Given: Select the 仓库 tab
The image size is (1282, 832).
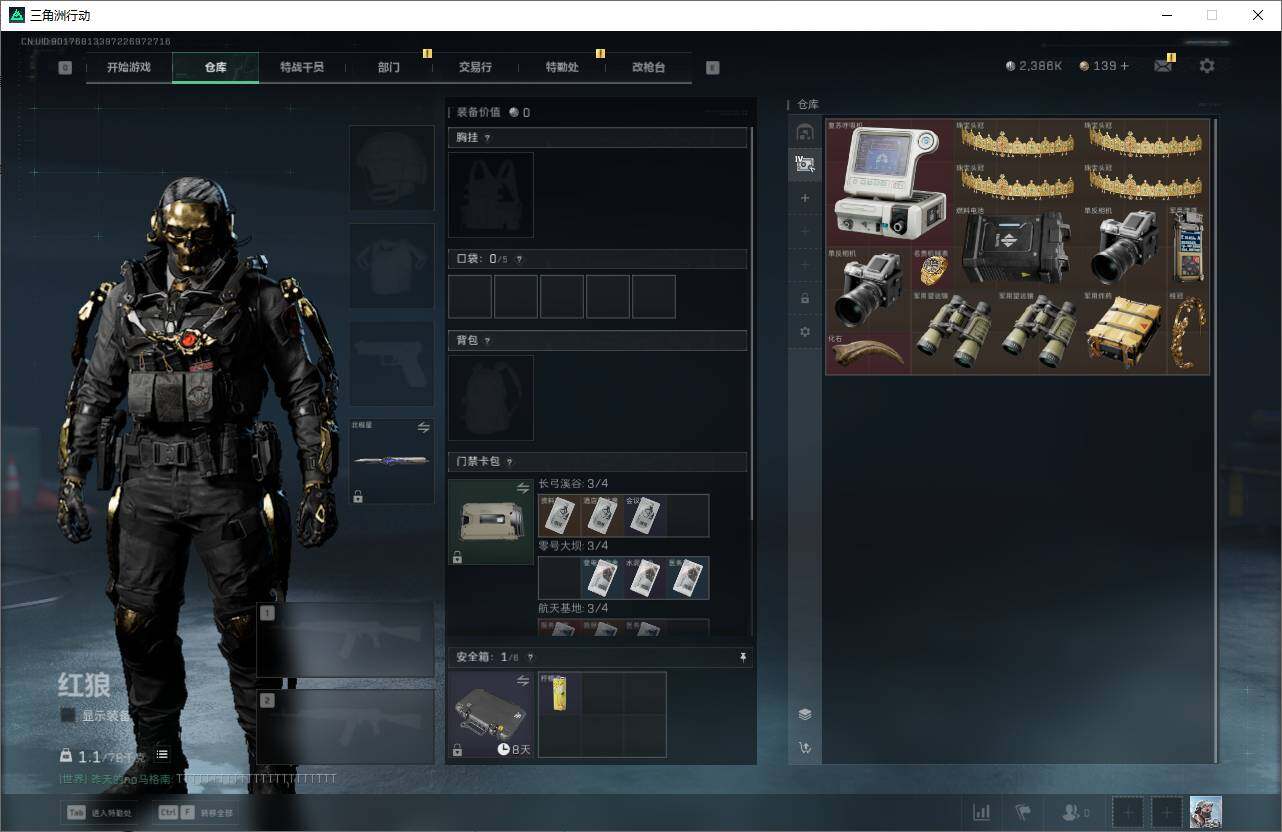Looking at the screenshot, I should point(215,68).
